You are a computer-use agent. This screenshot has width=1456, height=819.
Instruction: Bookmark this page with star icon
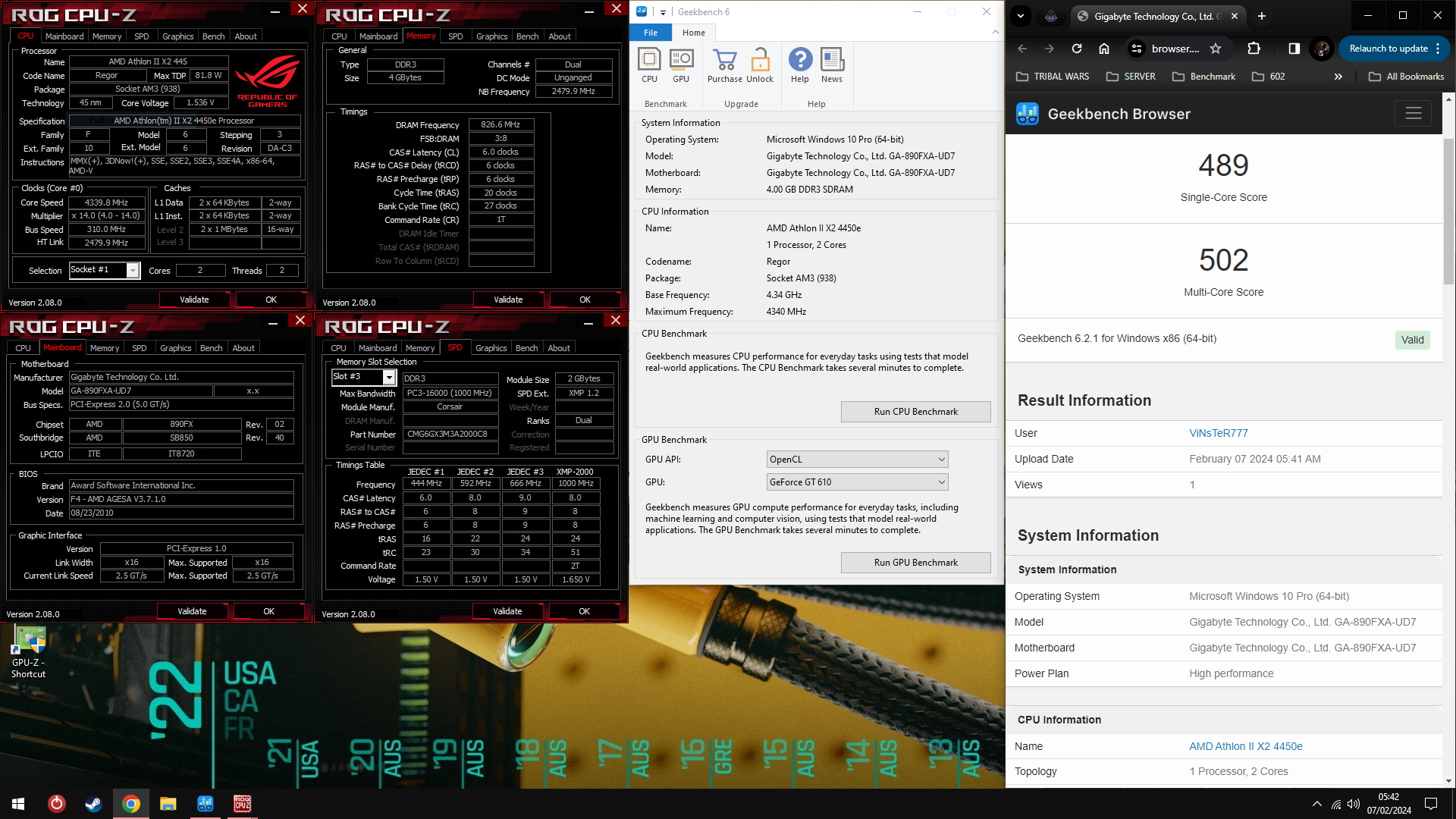1216,49
